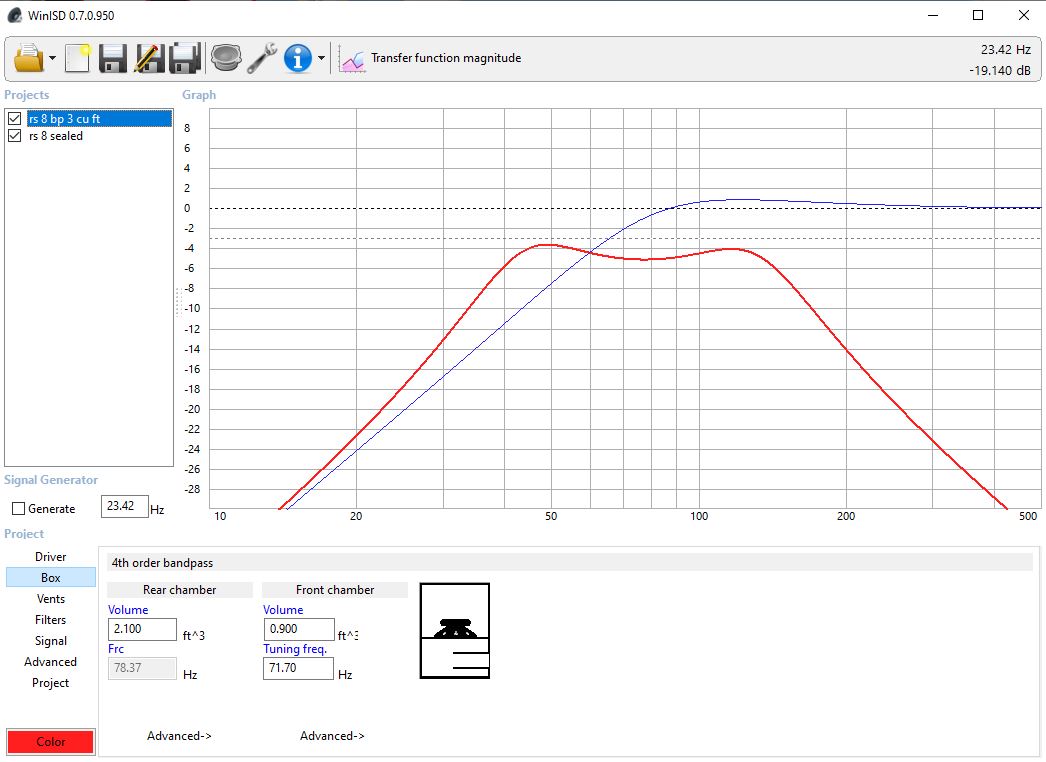1046x762 pixels.
Task: Select the rs 8 sealed project row
Action: coord(56,136)
